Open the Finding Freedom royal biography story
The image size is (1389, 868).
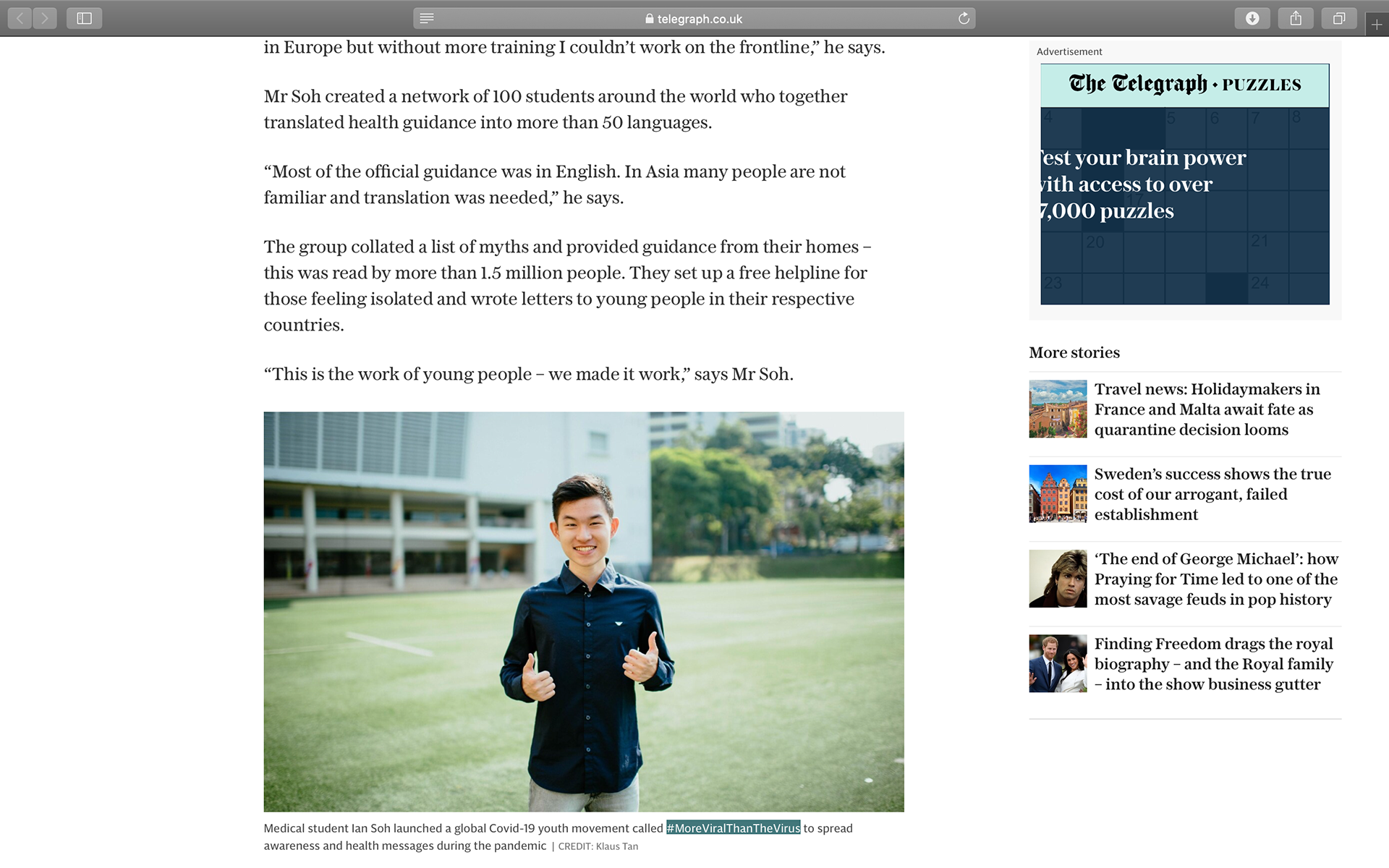tap(1214, 663)
